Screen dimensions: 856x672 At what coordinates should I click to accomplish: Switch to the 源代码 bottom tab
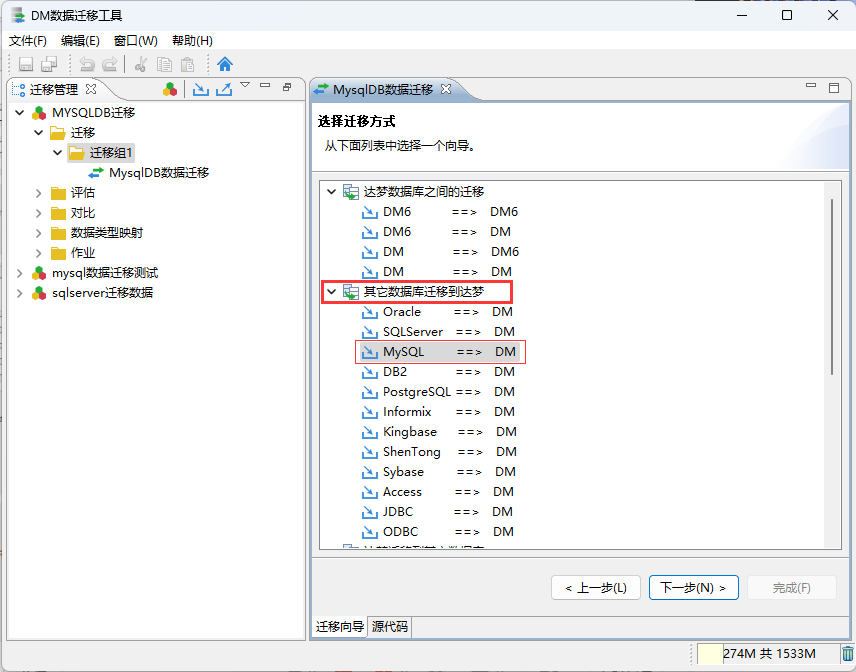click(x=390, y=627)
